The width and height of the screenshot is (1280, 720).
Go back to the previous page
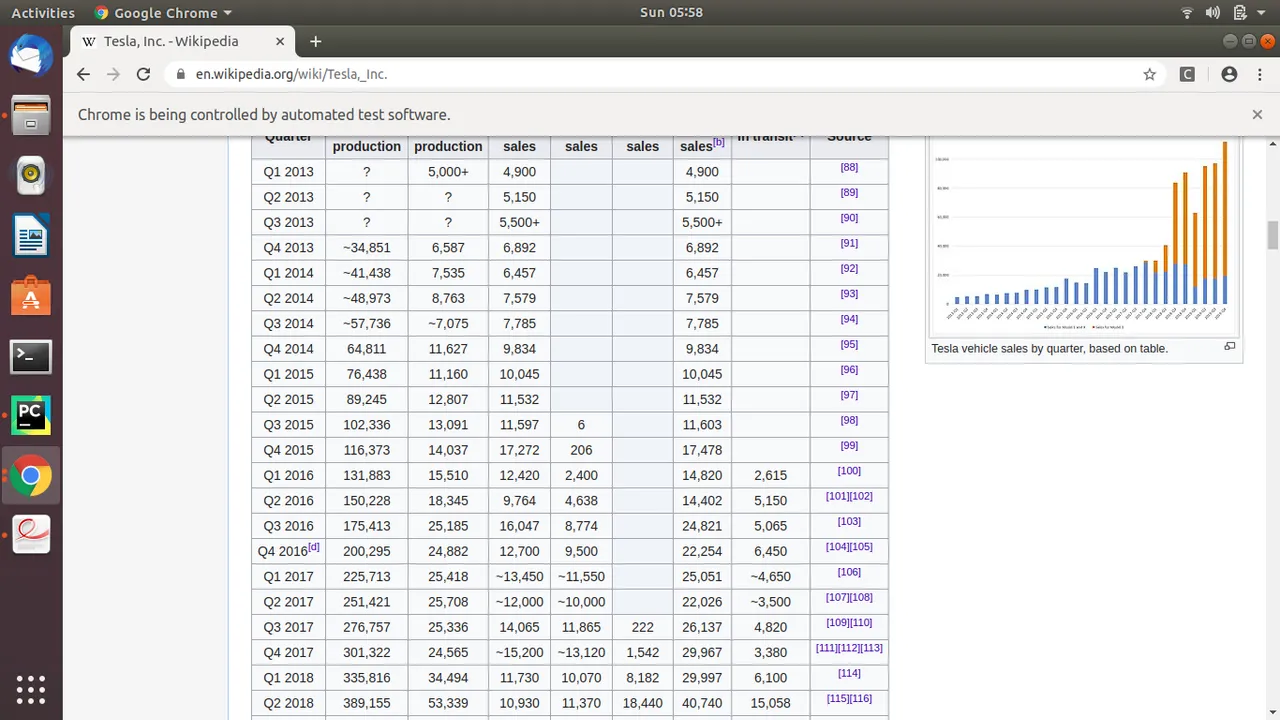click(x=83, y=74)
